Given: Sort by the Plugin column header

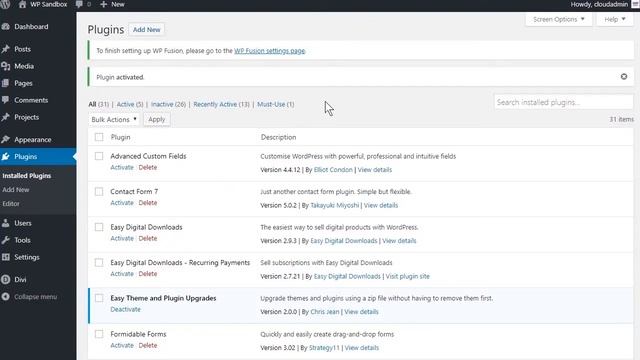Looking at the screenshot, I should [x=120, y=137].
